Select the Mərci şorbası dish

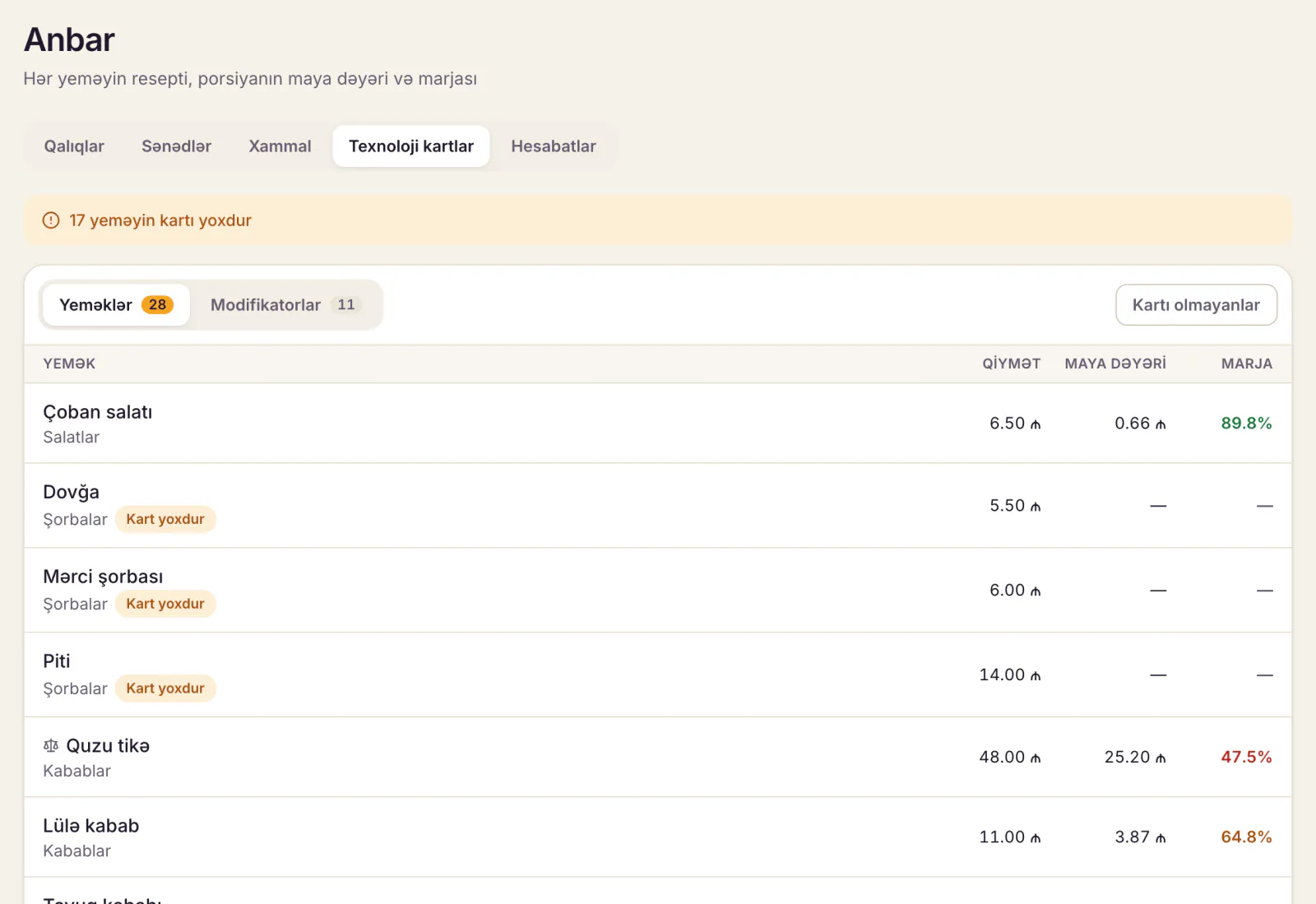658,591
